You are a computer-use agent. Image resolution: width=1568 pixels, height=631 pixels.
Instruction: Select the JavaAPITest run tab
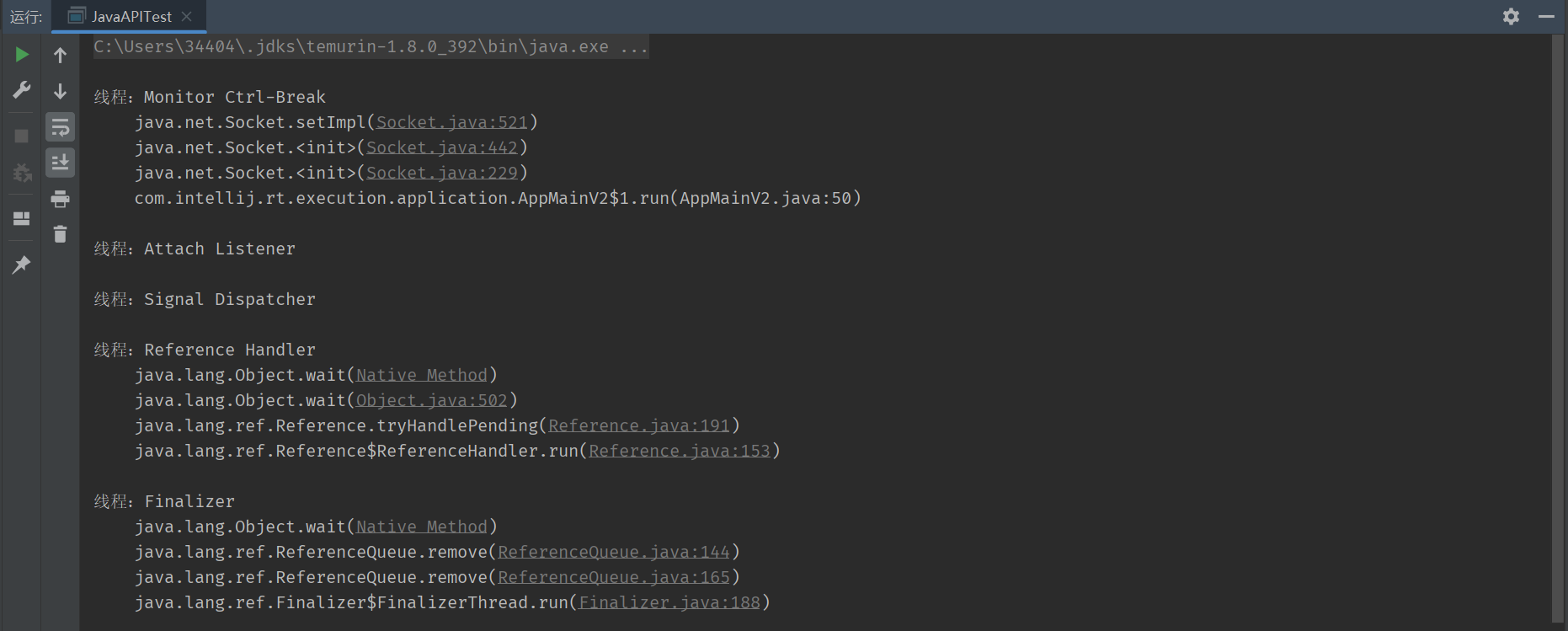[129, 16]
